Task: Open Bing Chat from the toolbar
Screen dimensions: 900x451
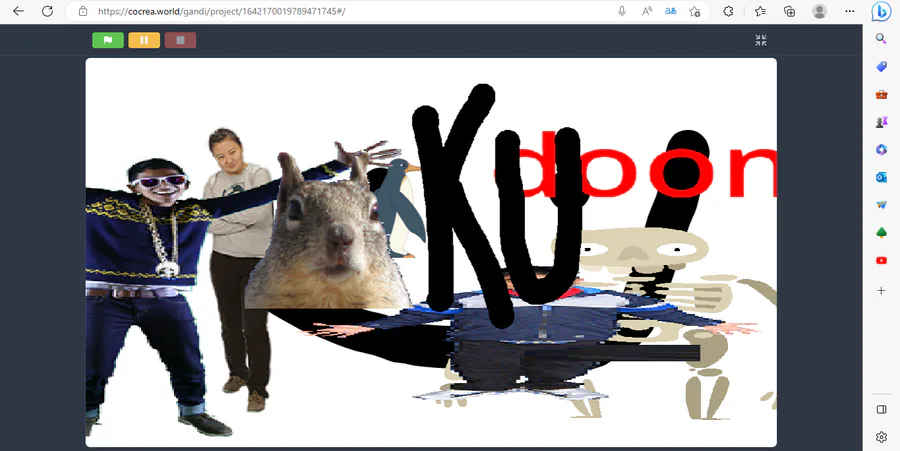Action: [881, 11]
